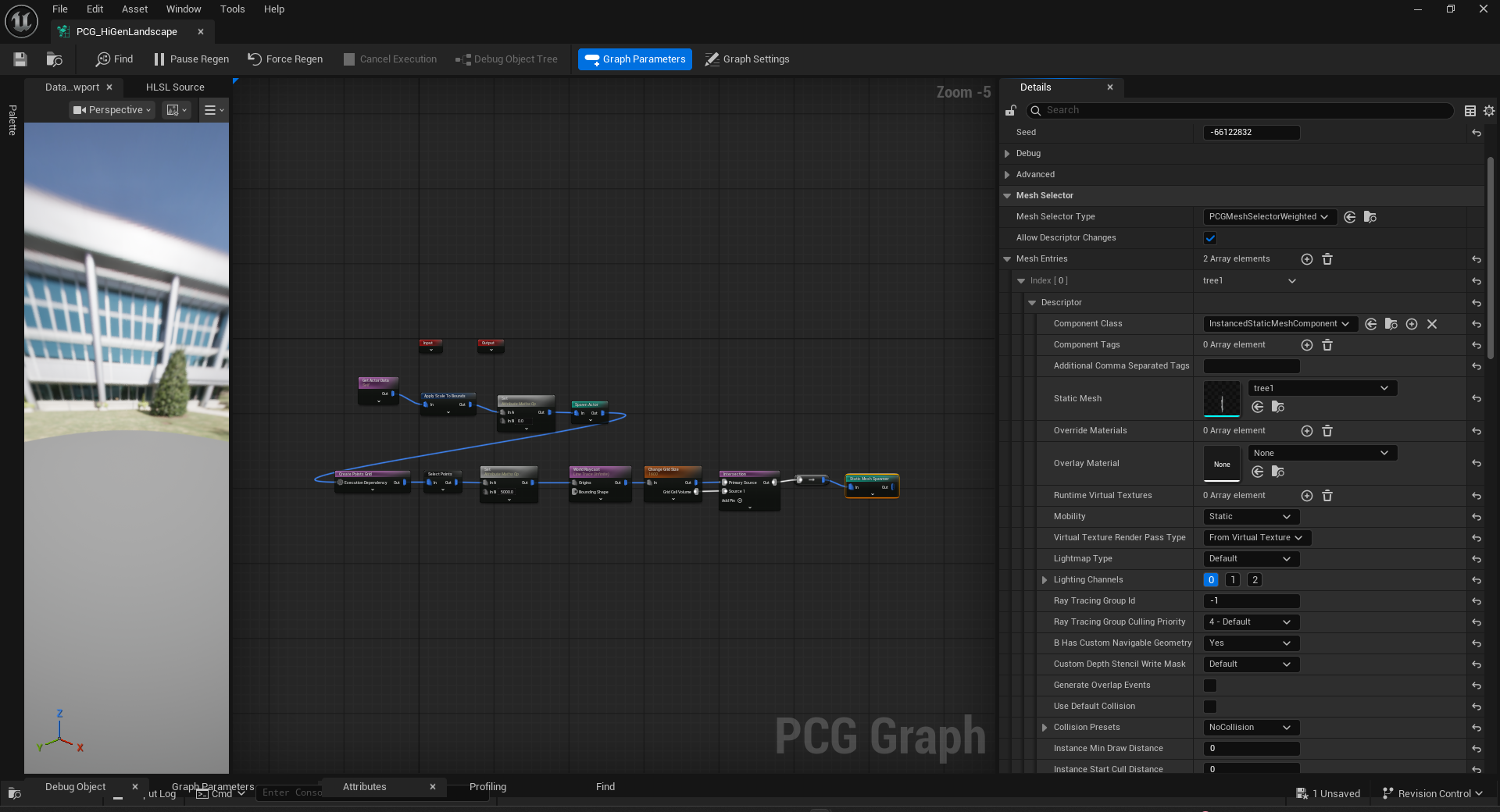Reset Seed value to default
This screenshot has height=812, width=1500.
[1476, 133]
